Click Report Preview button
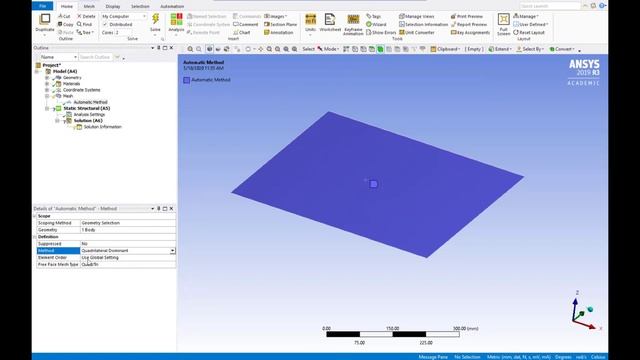640x360 pixels. 469,24
